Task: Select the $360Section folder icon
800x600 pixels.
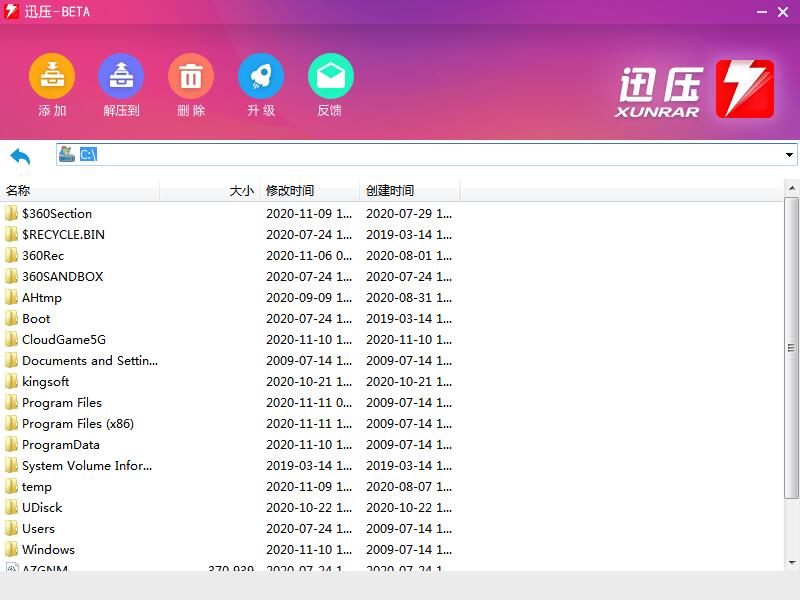Action: point(11,213)
